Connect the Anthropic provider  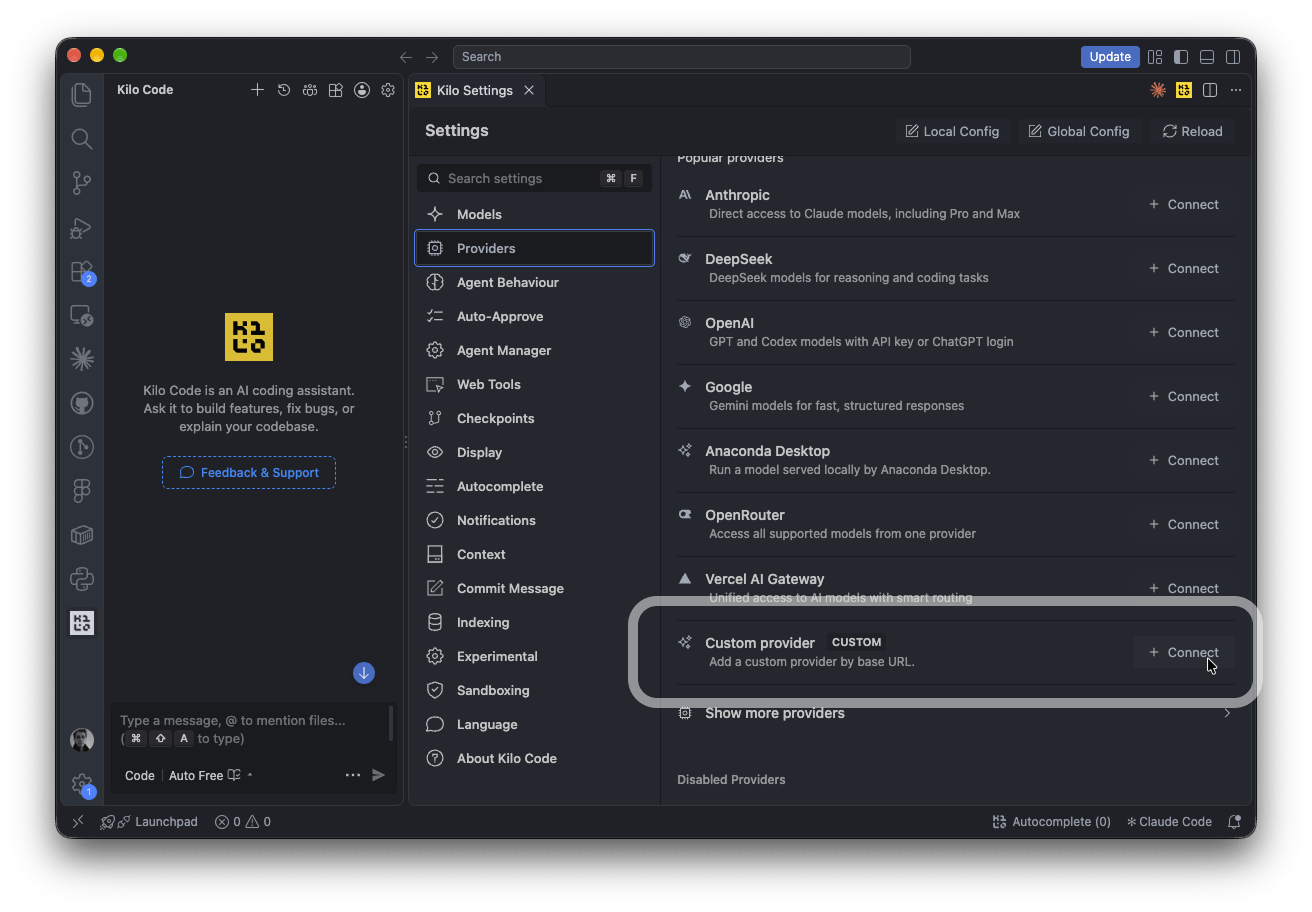pyautogui.click(x=1184, y=204)
